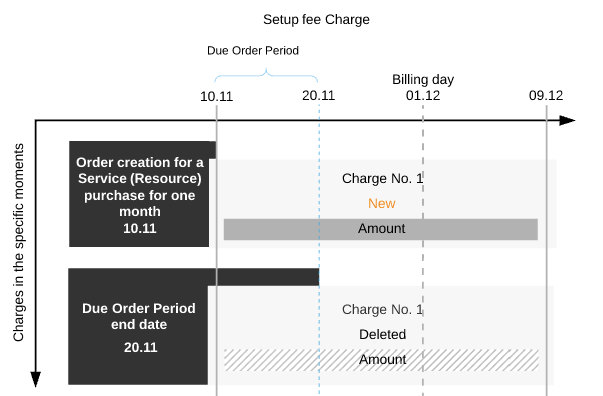Click the 09.12 date marker
The image size is (603, 396).
coord(546,95)
